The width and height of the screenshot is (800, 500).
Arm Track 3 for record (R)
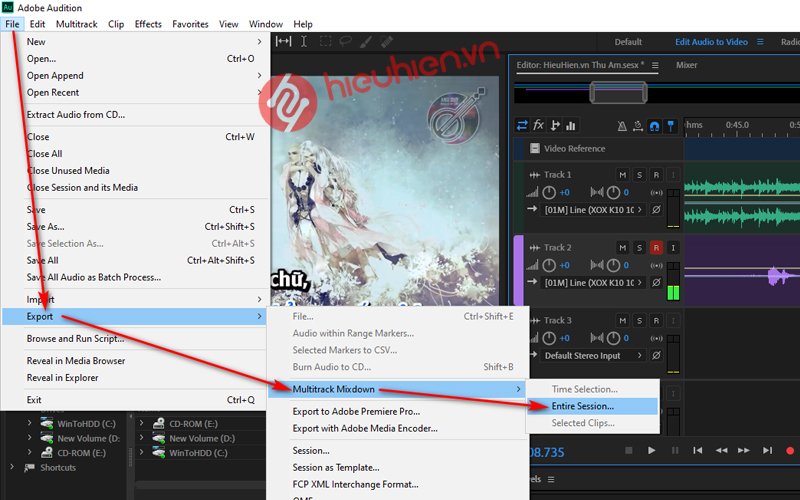click(656, 320)
